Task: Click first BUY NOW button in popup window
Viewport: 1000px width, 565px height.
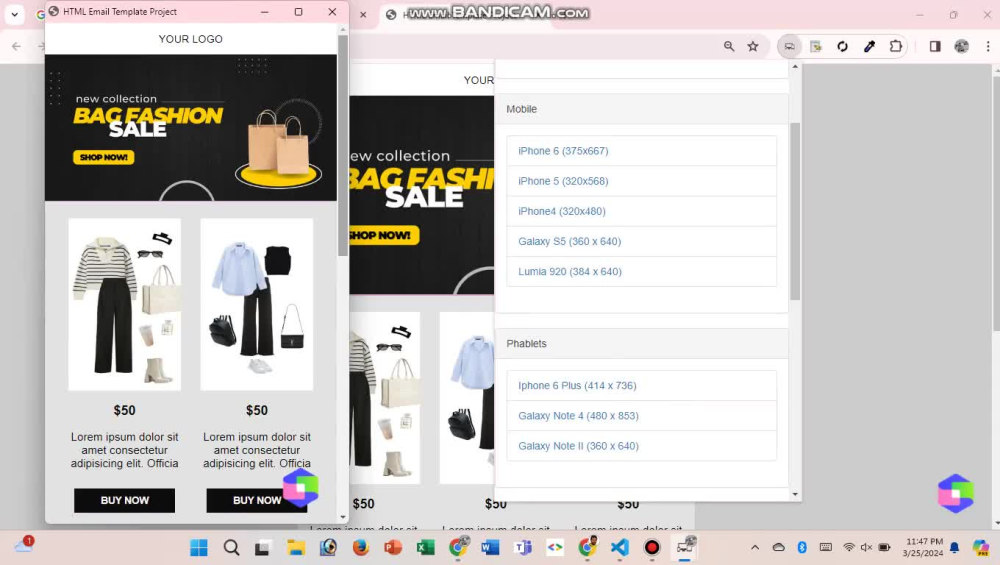Action: (x=124, y=501)
